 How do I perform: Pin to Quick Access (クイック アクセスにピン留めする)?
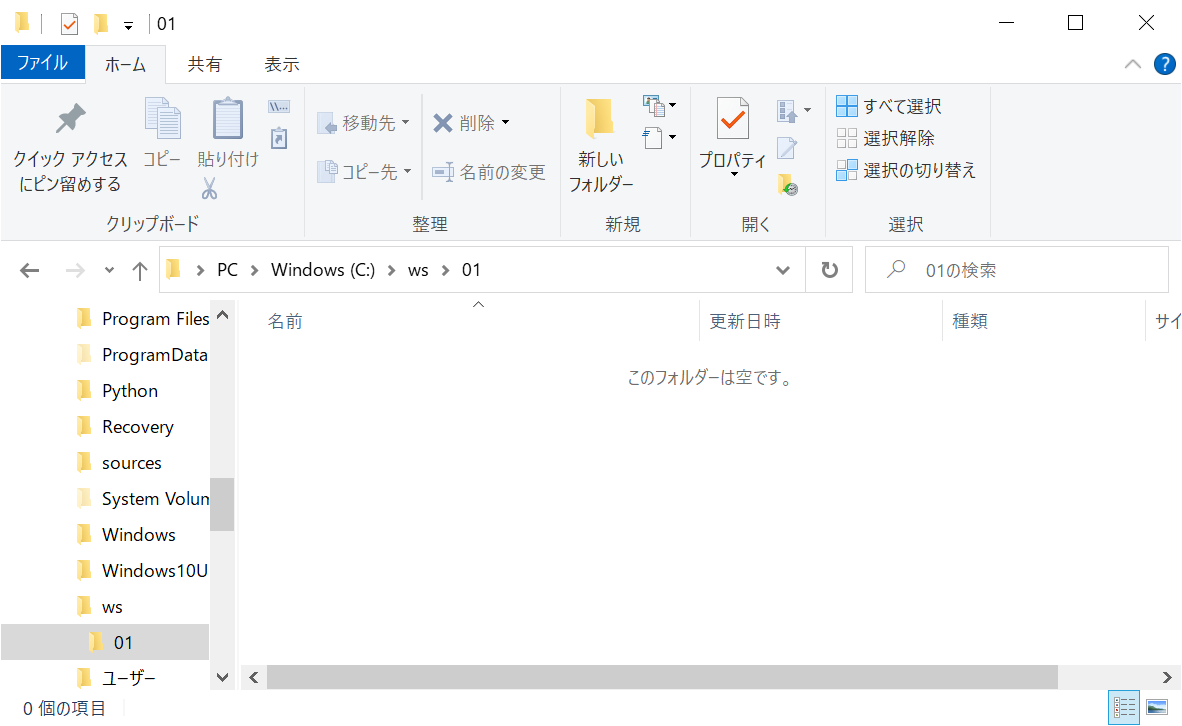70,149
